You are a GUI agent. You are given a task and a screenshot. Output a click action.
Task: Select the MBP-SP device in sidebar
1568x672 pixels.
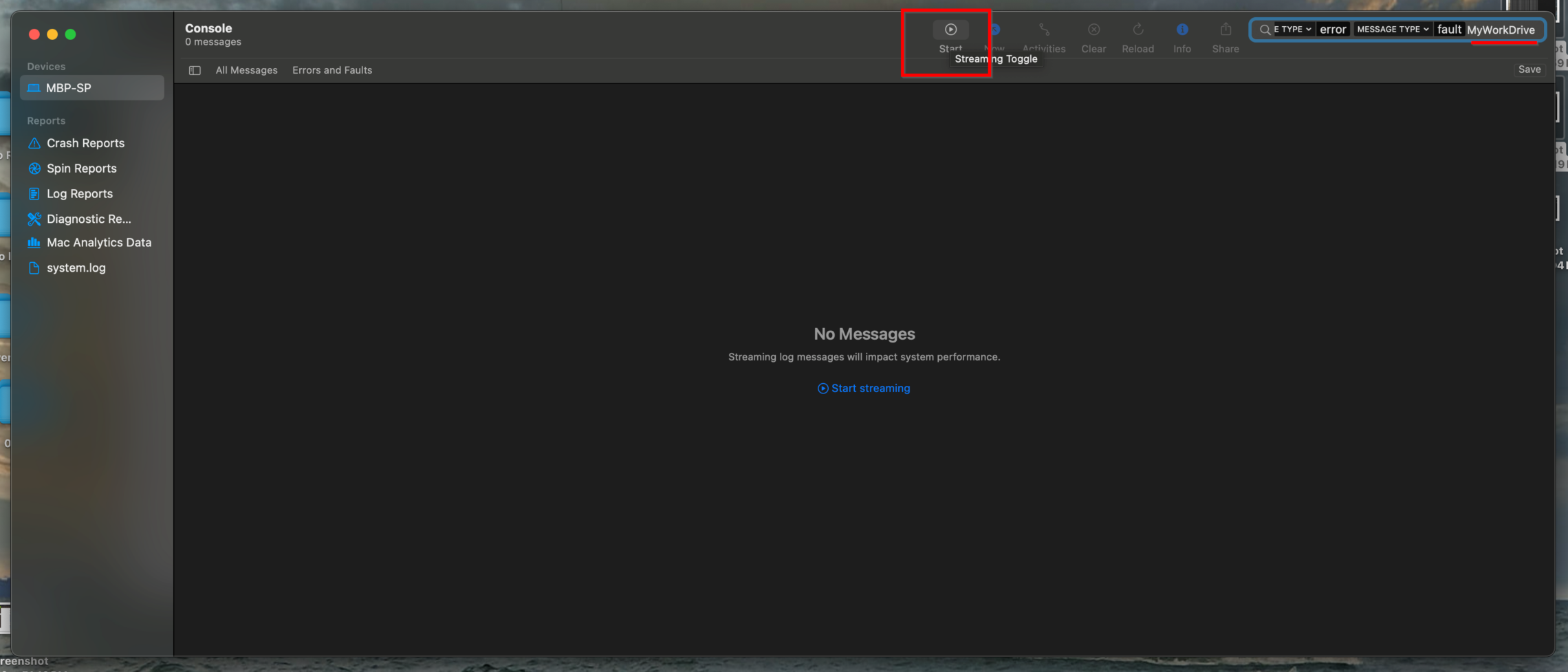[69, 88]
